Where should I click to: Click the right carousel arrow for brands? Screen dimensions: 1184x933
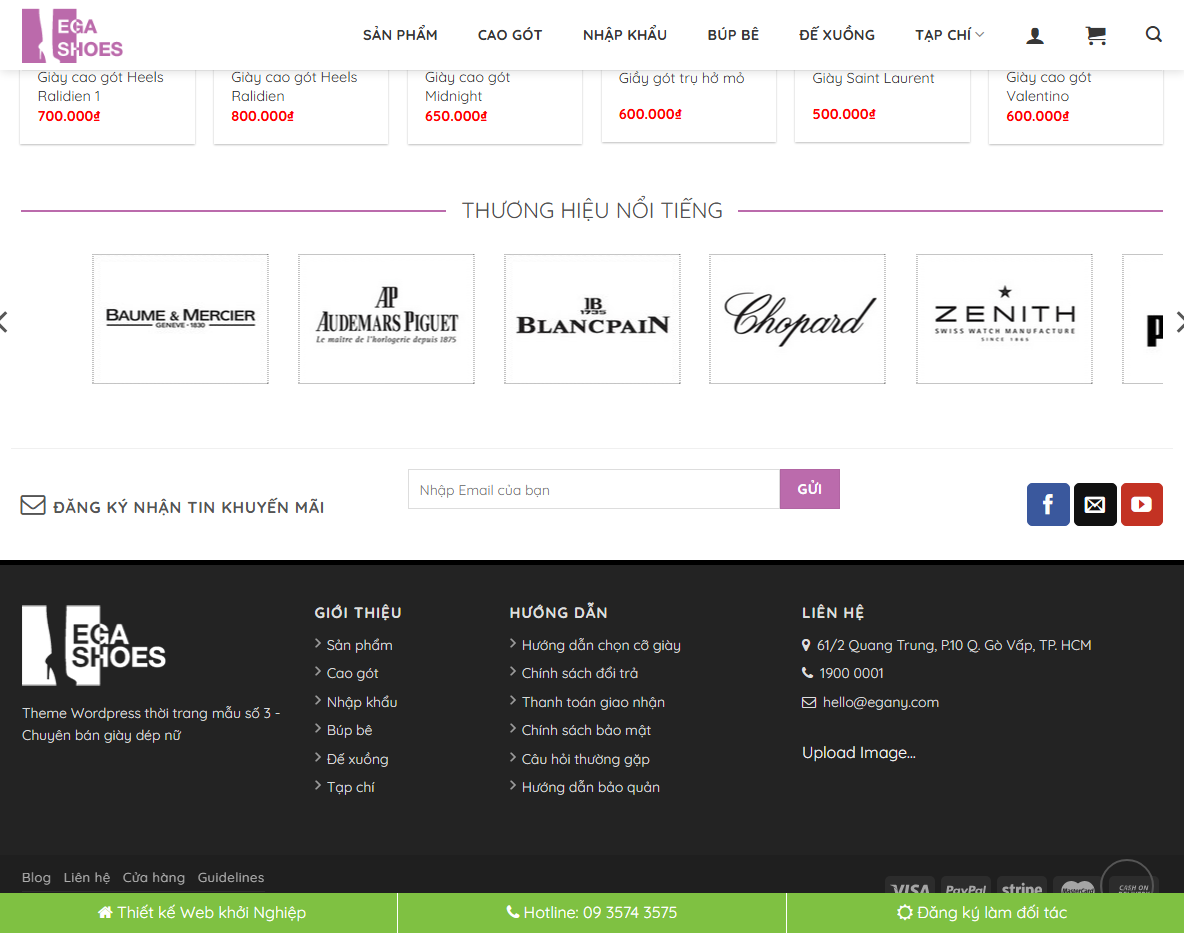coord(1180,321)
